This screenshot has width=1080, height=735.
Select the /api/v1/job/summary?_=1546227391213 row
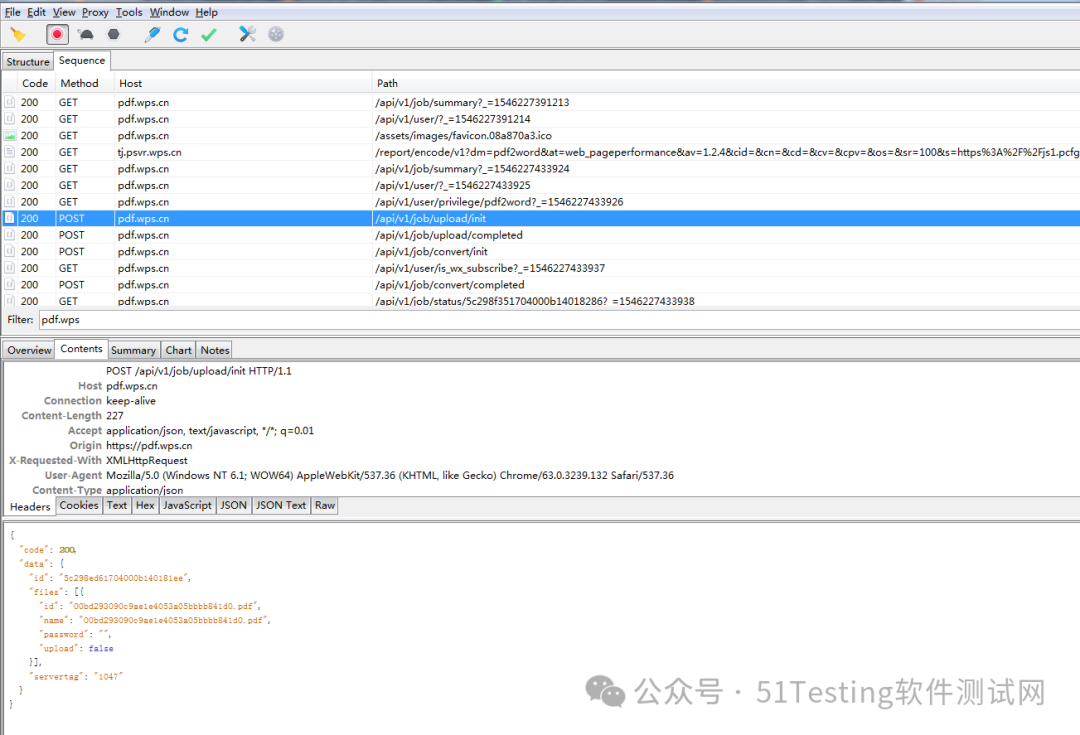tap(541, 103)
